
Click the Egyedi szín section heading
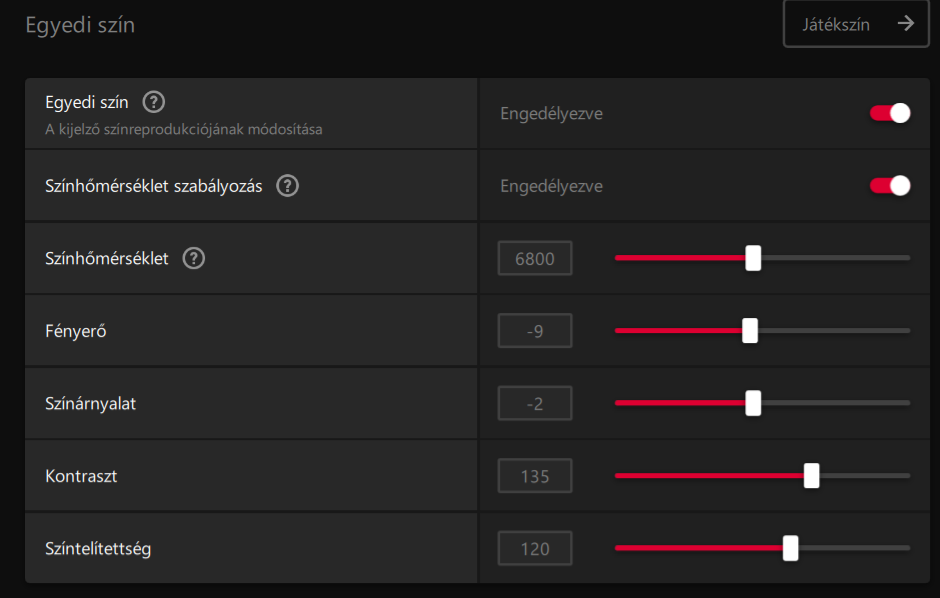pyautogui.click(x=80, y=25)
